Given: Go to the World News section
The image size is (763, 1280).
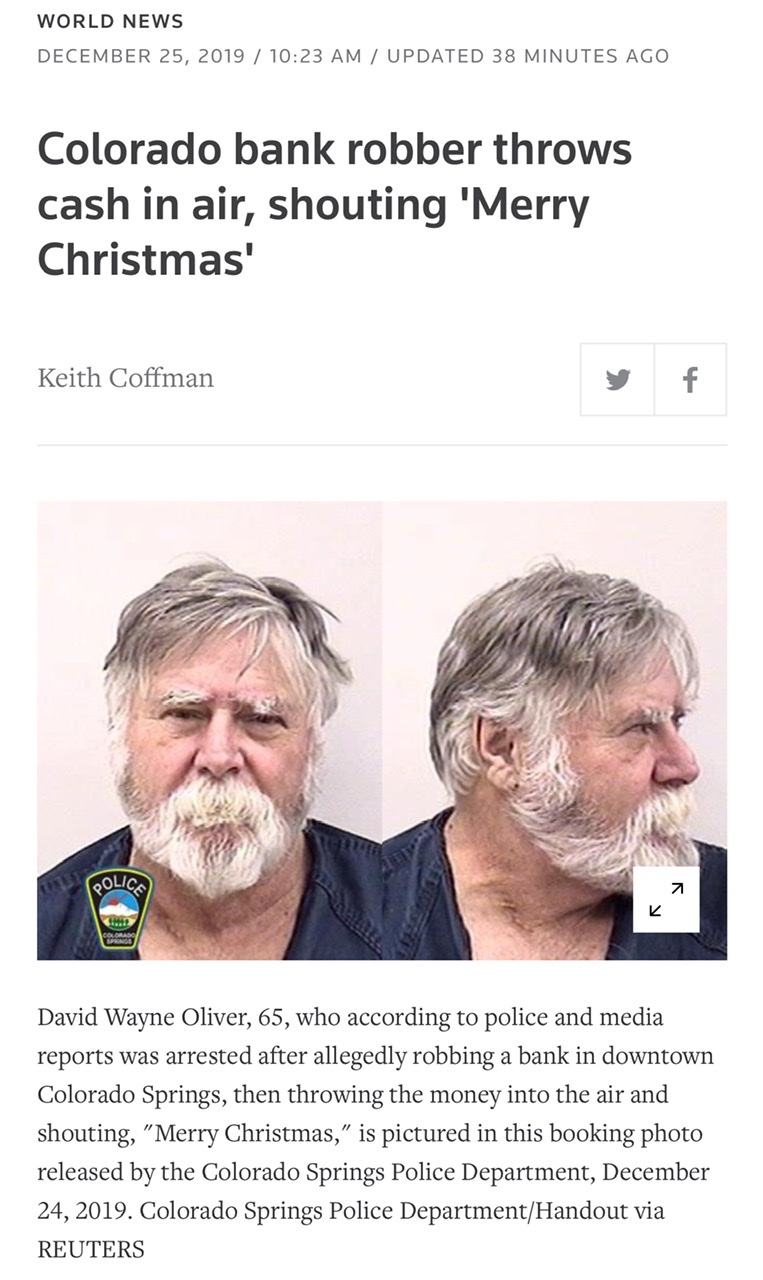Looking at the screenshot, I should (x=110, y=21).
